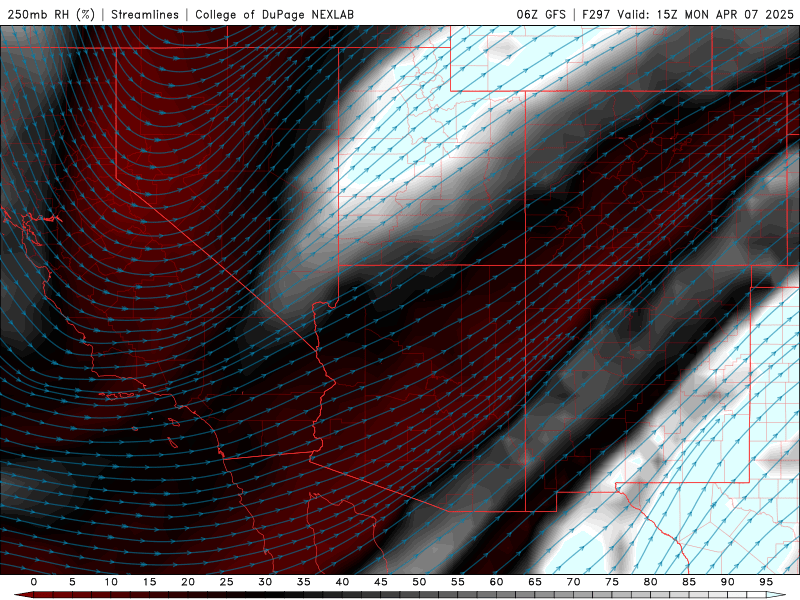Click the 'Valid: 15Z MON APR 07 2025' text
The height and width of the screenshot is (600, 800).
point(706,14)
